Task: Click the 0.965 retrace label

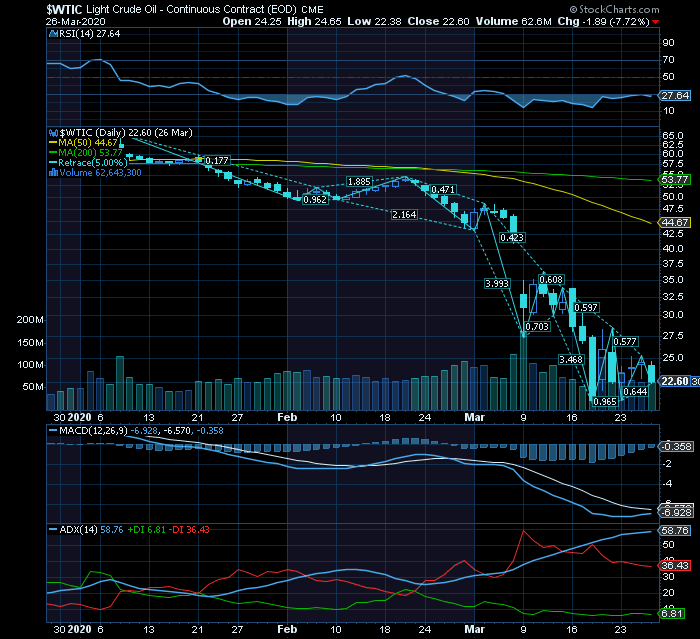Action: pos(605,401)
